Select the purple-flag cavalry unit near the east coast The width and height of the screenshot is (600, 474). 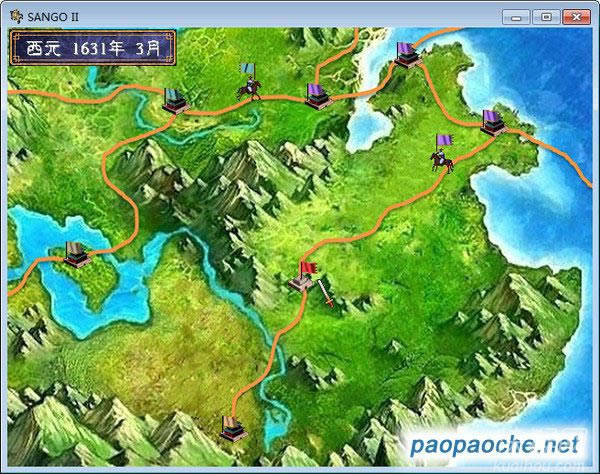[x=441, y=154]
